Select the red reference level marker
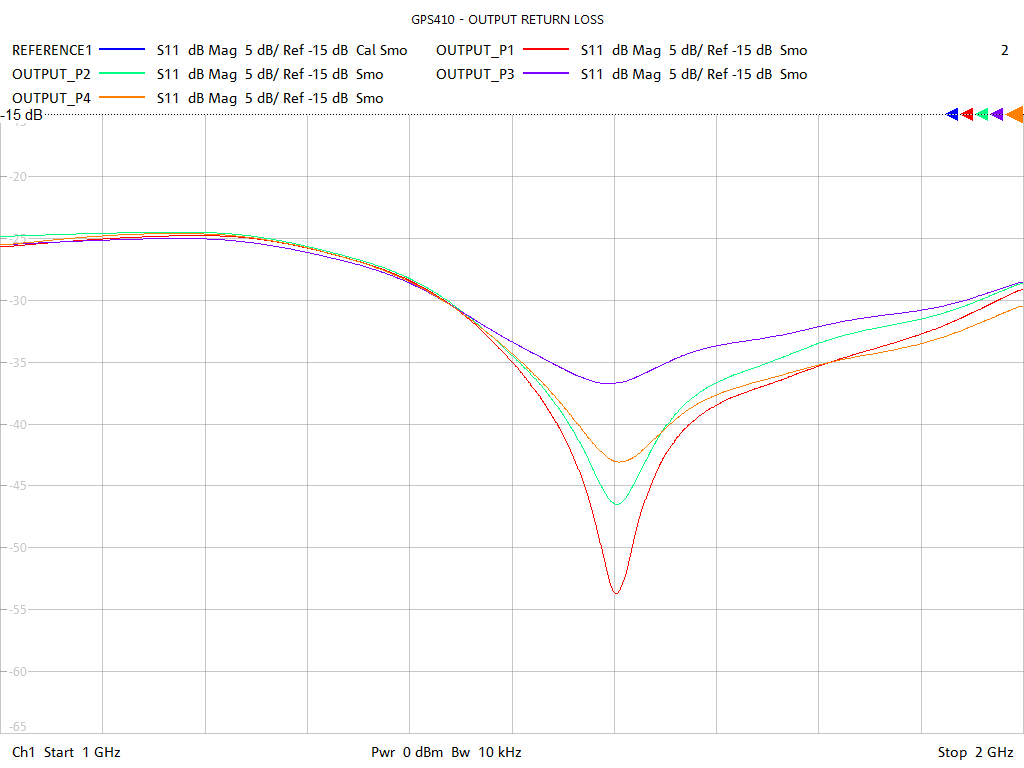 point(967,115)
